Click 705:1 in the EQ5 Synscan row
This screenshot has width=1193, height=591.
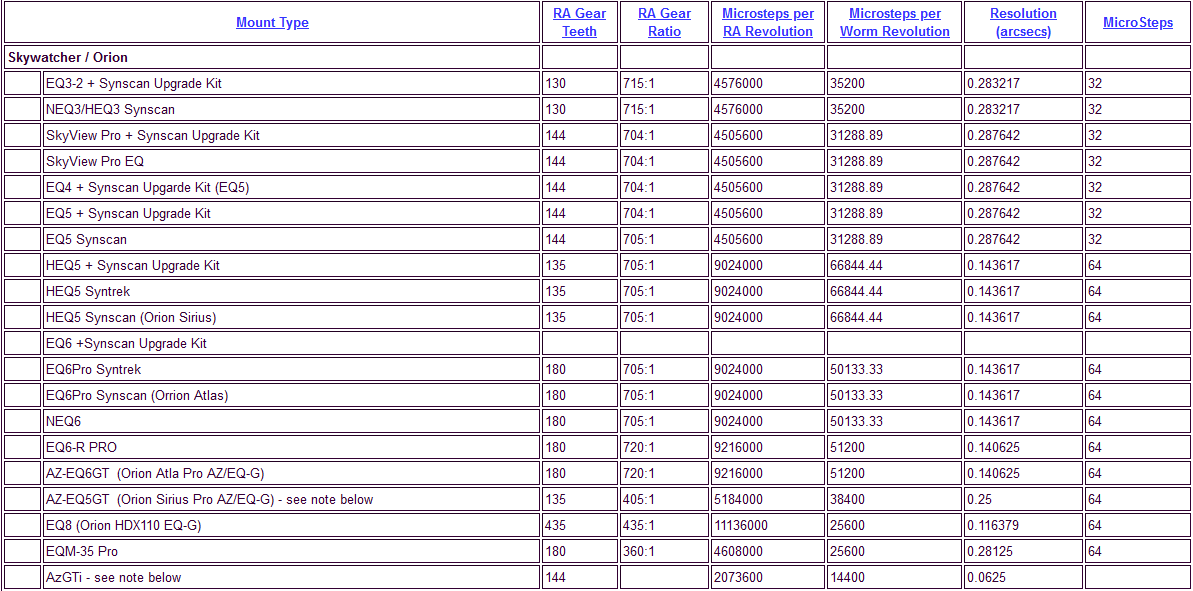(638, 240)
